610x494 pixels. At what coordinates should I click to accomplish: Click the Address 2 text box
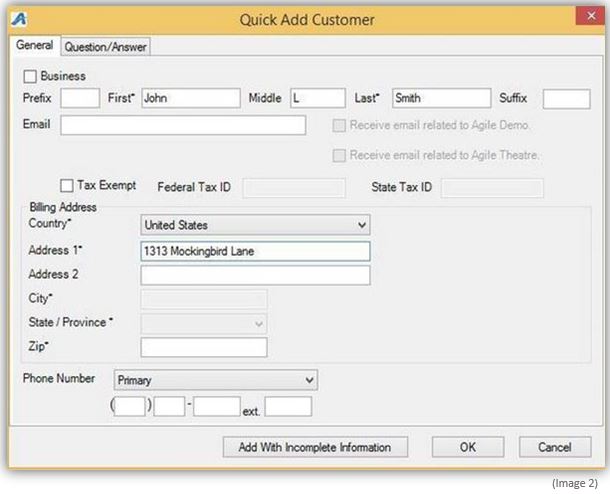255,275
